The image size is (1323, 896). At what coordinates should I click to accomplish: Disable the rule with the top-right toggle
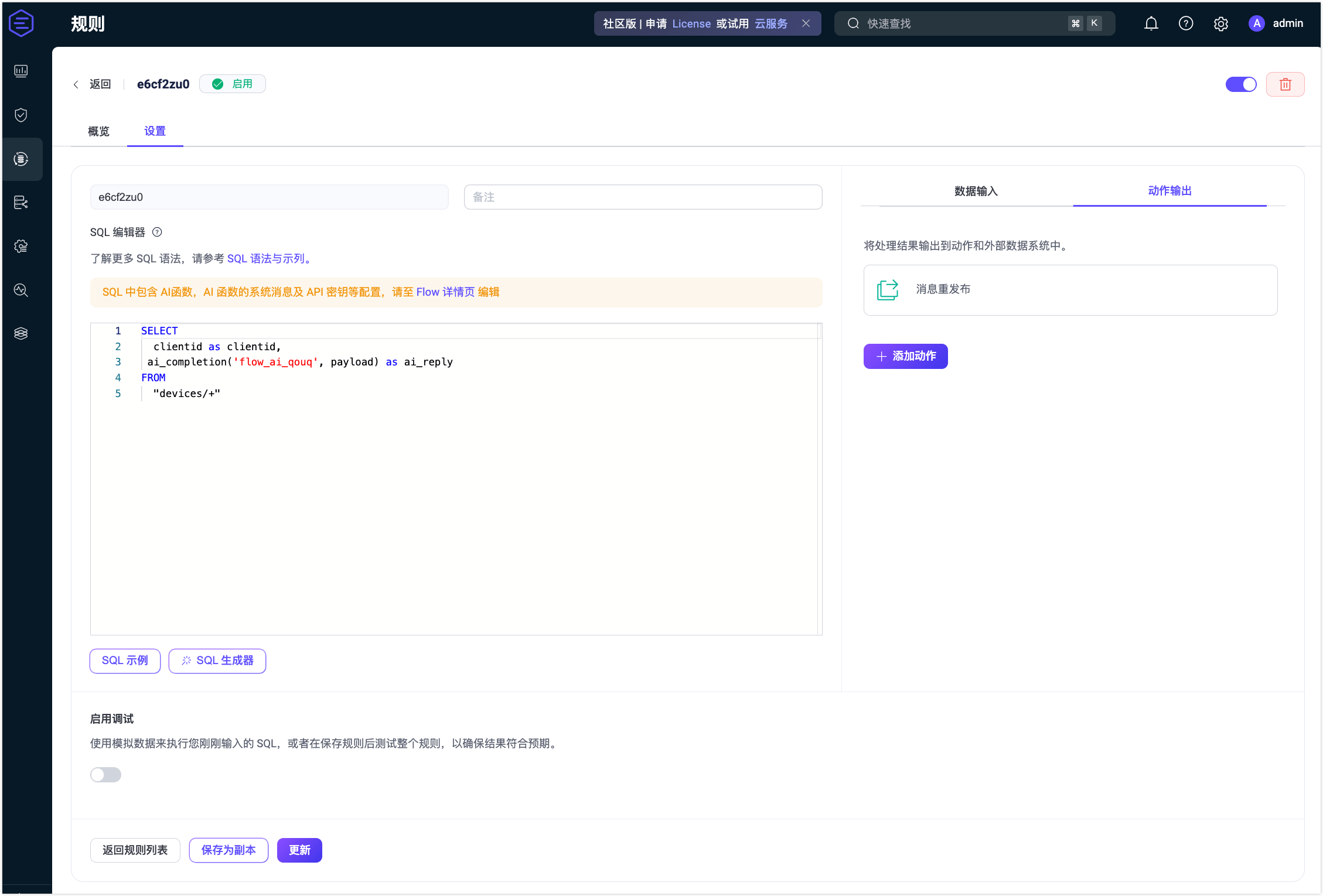coord(1240,84)
